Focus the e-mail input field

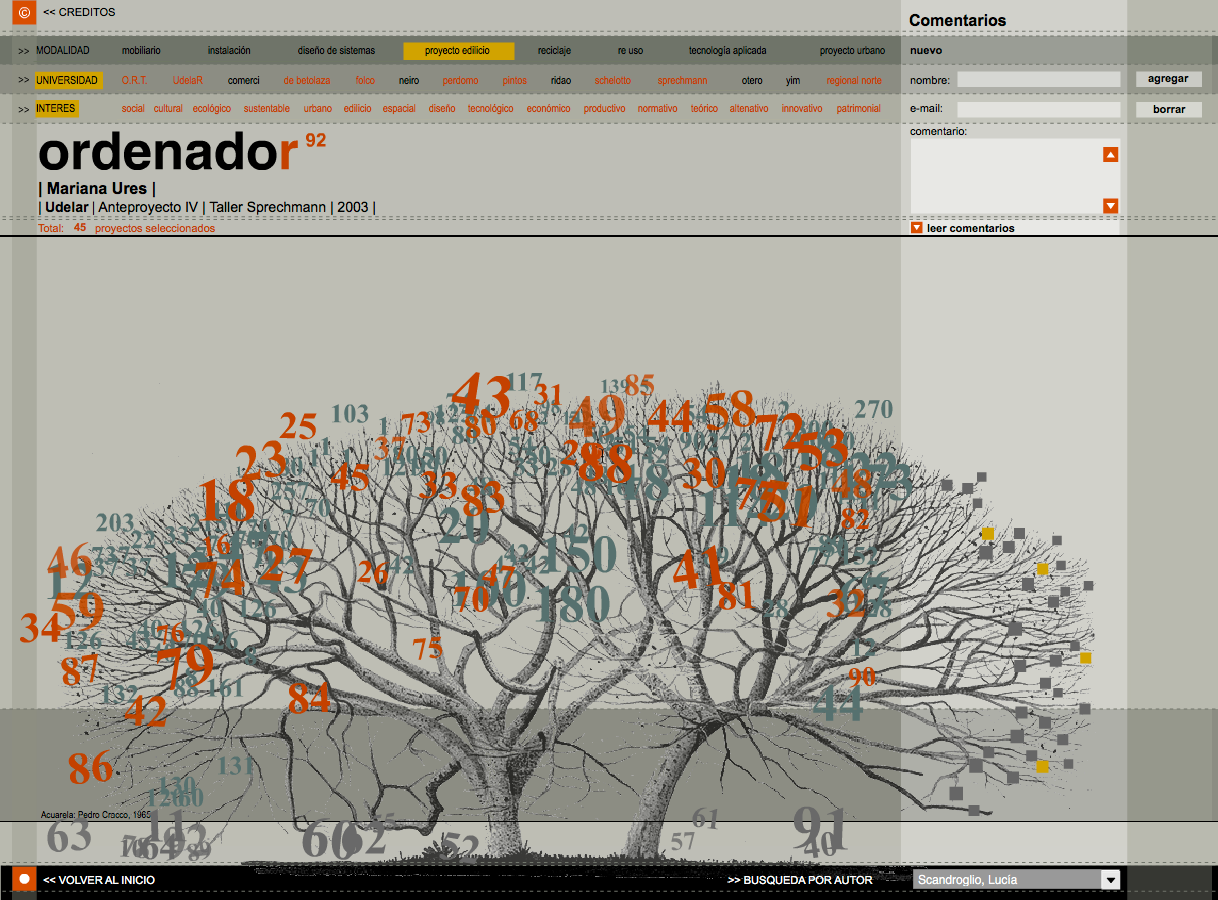coord(1039,110)
